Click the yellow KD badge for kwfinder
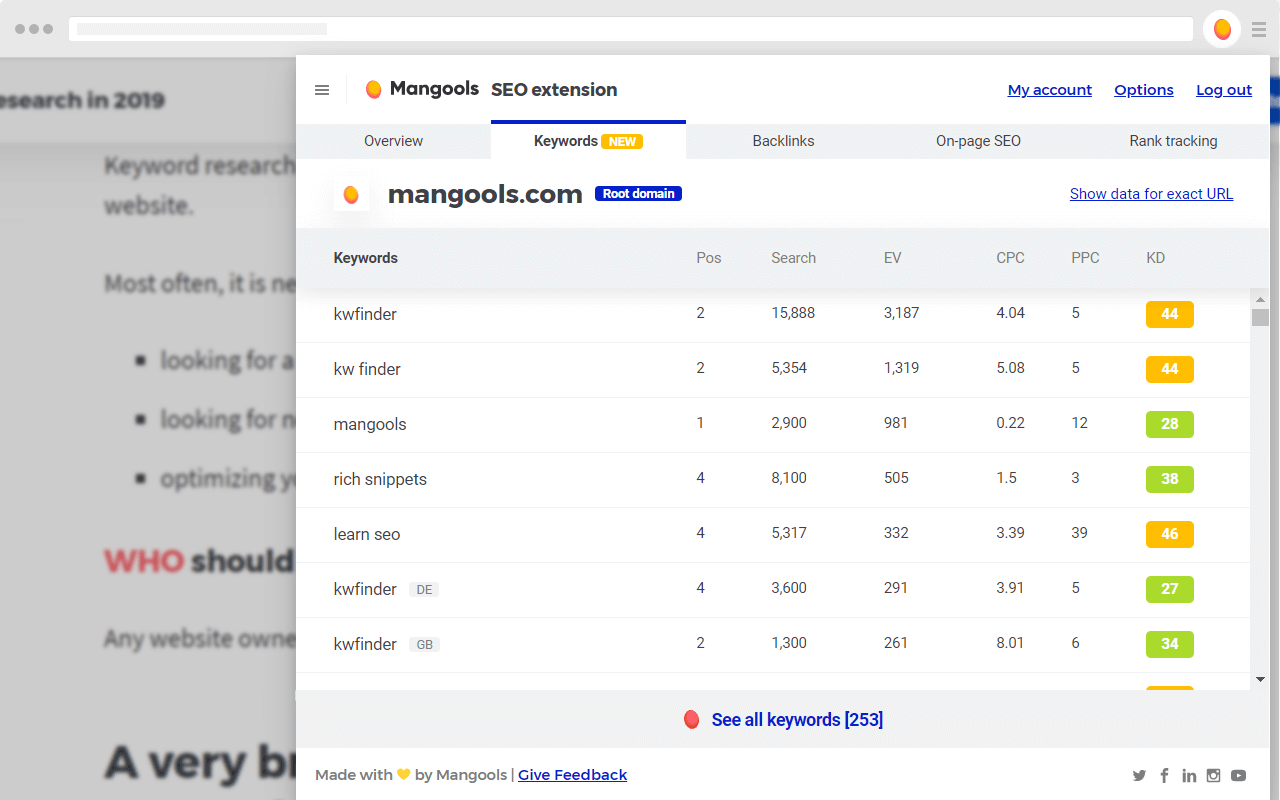Viewport: 1280px width, 800px height. click(1169, 314)
